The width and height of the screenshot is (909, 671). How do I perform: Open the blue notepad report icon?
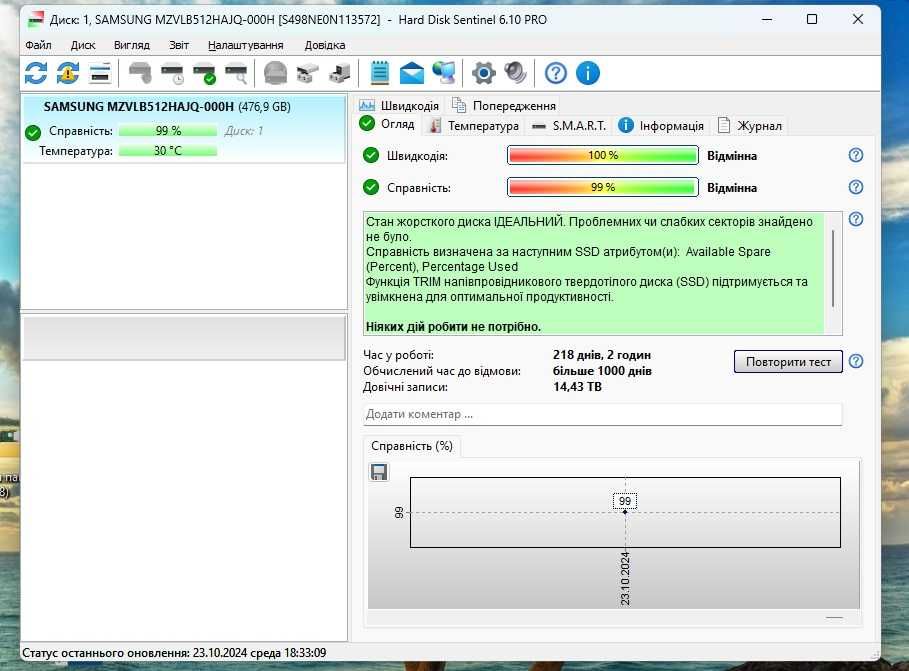380,73
